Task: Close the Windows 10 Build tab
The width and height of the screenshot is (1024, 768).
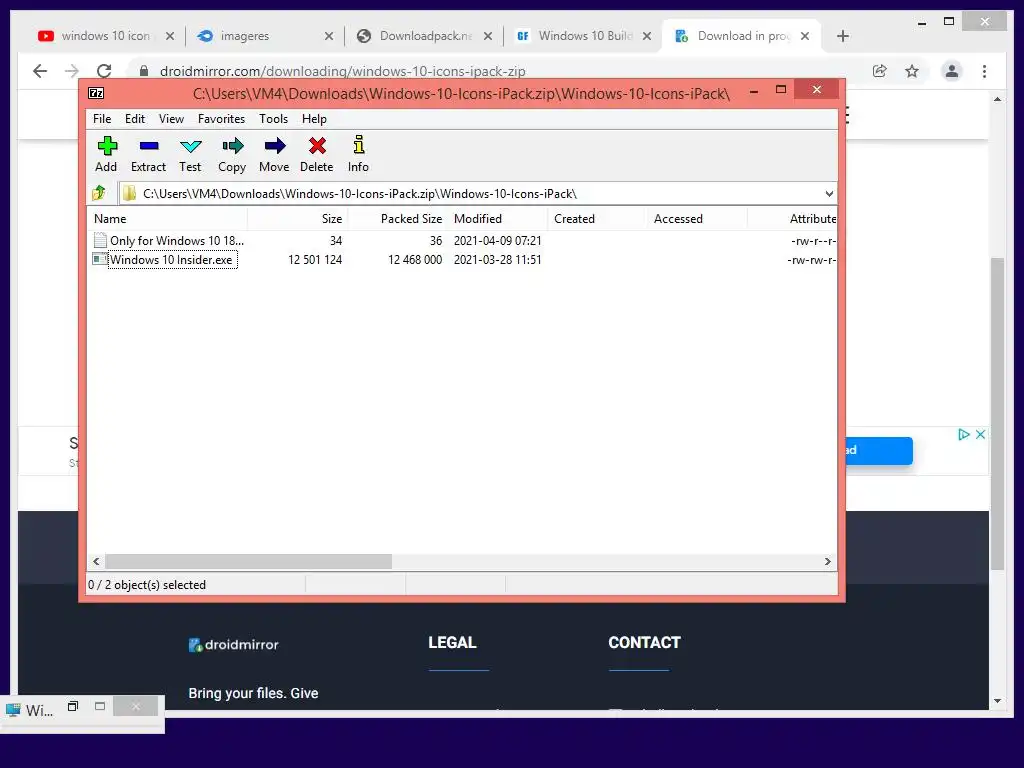Action: (647, 36)
